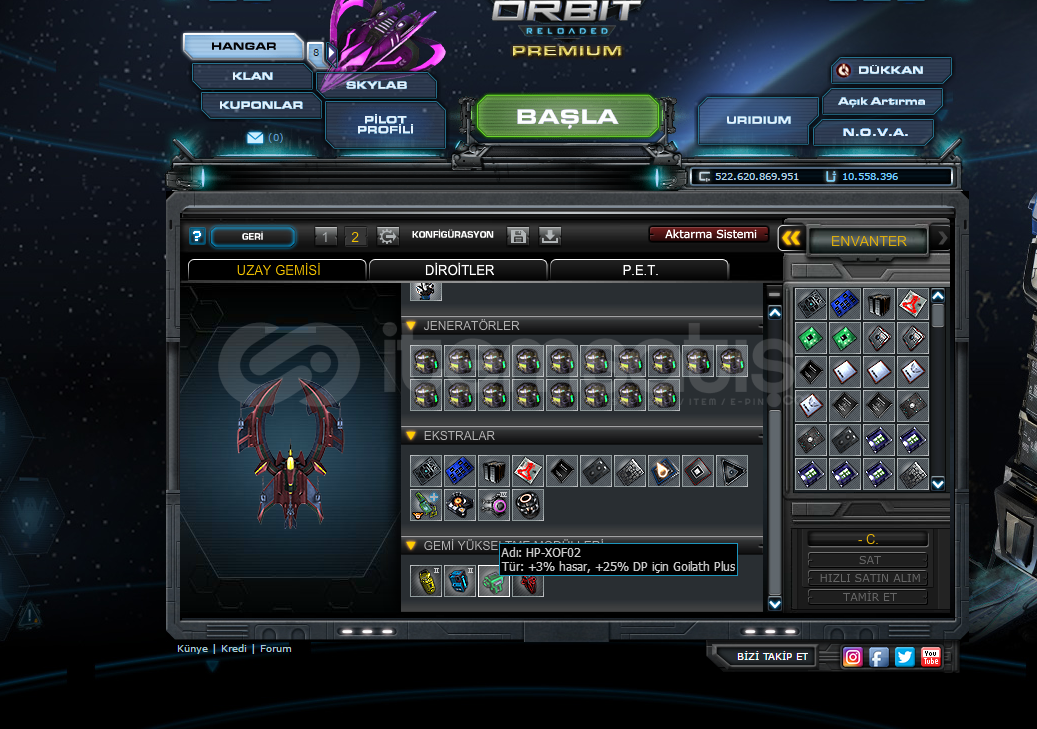The image size is (1037, 729).
Task: Pick the gray circuit chip in ENVANTER's last row
Action: 913,474
